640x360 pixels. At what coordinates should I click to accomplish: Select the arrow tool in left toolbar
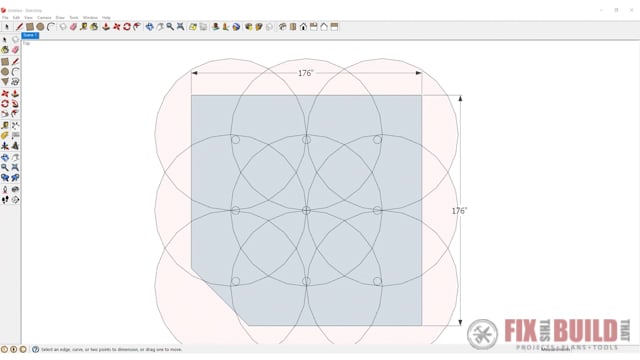(x=5, y=40)
